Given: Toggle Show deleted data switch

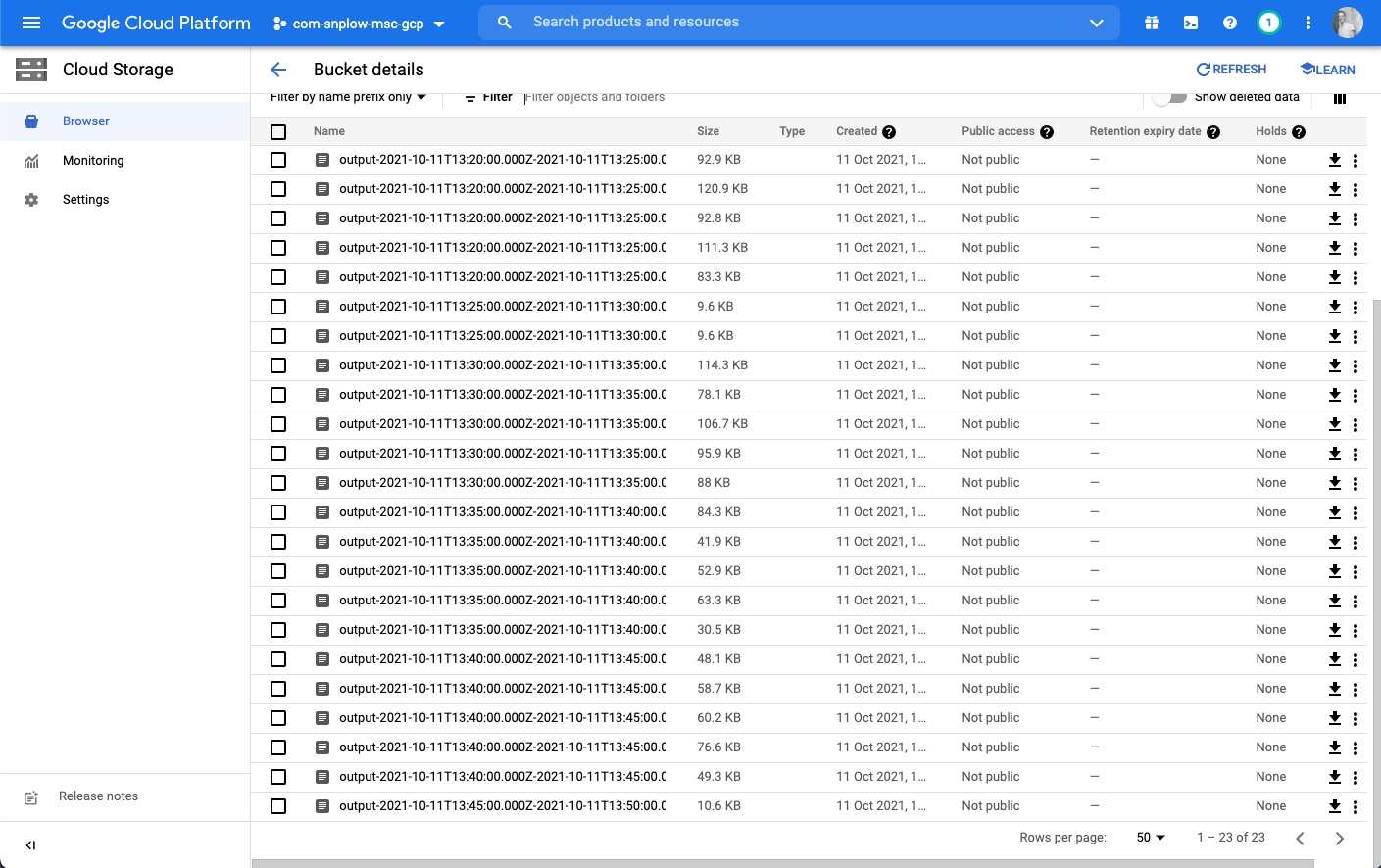Looking at the screenshot, I should [x=1169, y=97].
